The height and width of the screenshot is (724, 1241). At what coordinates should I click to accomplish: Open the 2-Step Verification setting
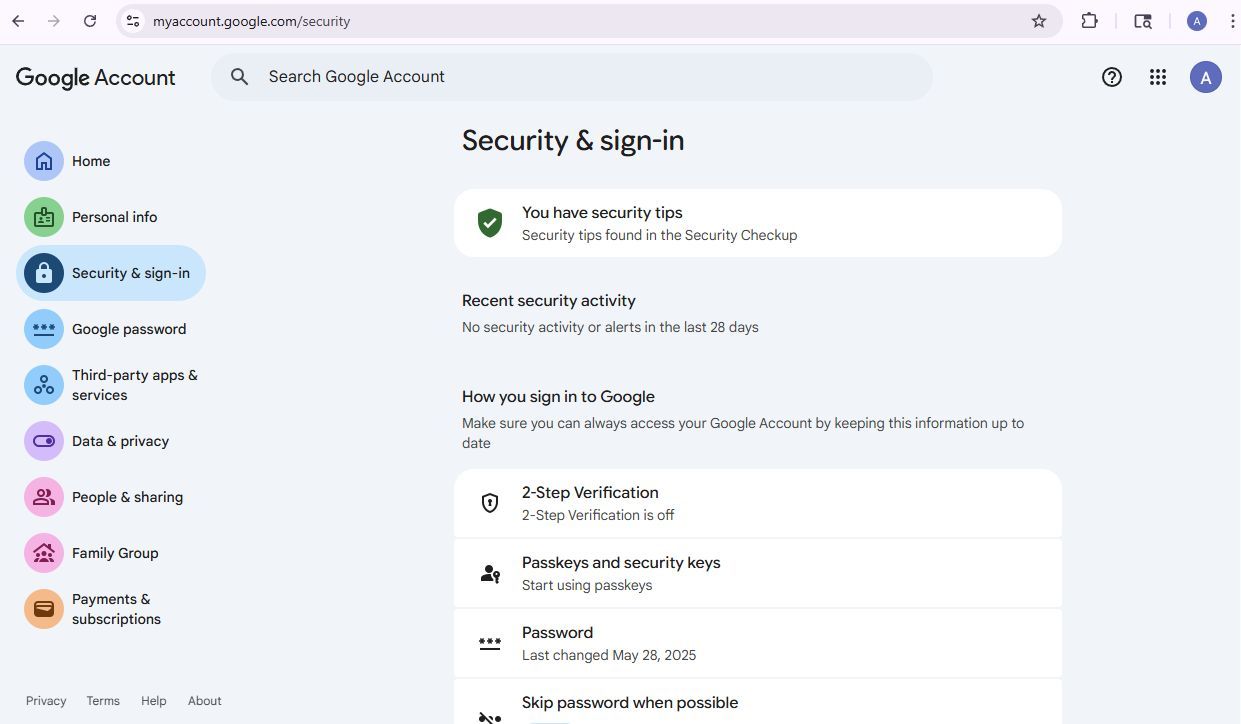pos(758,503)
